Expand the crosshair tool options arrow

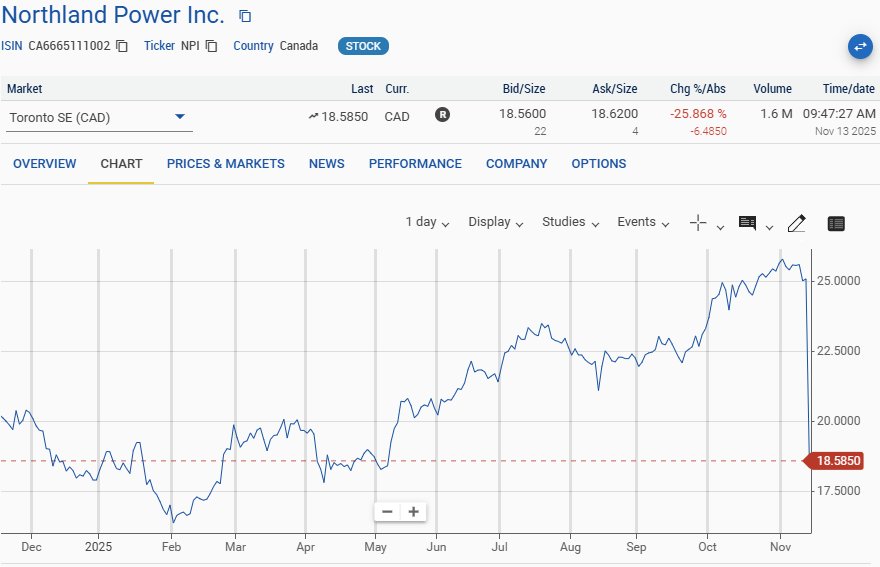point(721,227)
